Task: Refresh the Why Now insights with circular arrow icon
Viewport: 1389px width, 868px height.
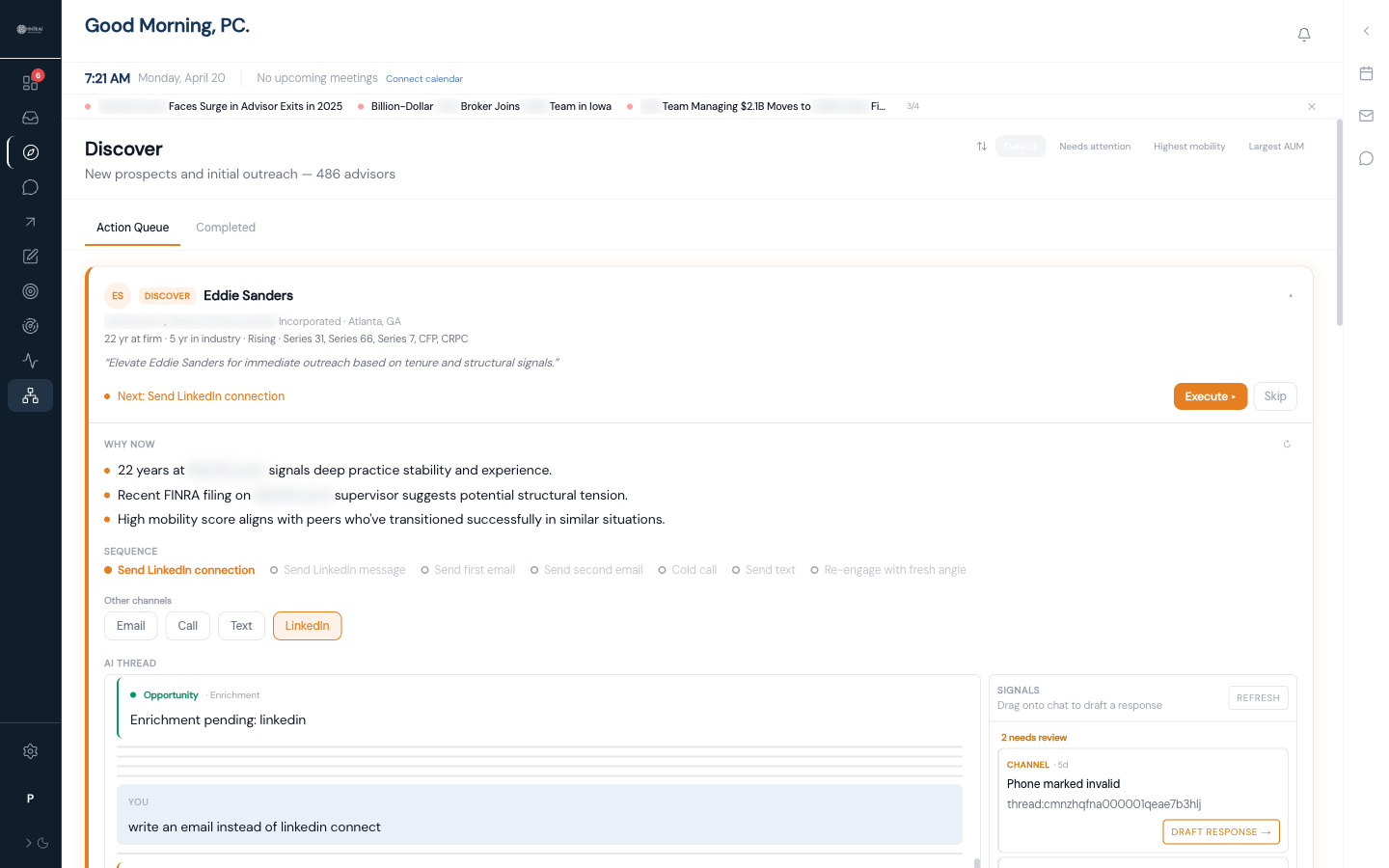Action: point(1287,444)
